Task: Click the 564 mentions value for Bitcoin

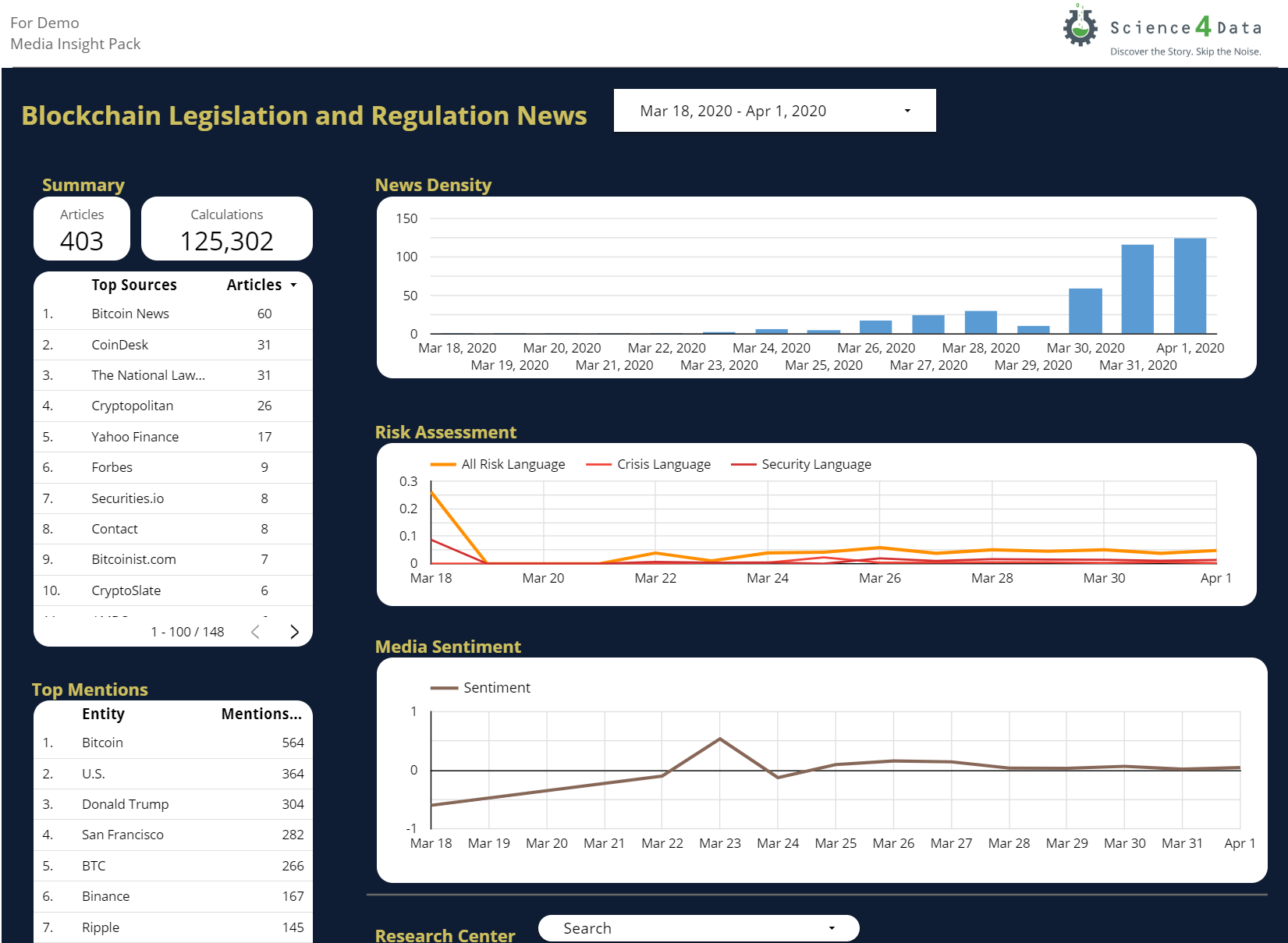Action: pyautogui.click(x=293, y=743)
